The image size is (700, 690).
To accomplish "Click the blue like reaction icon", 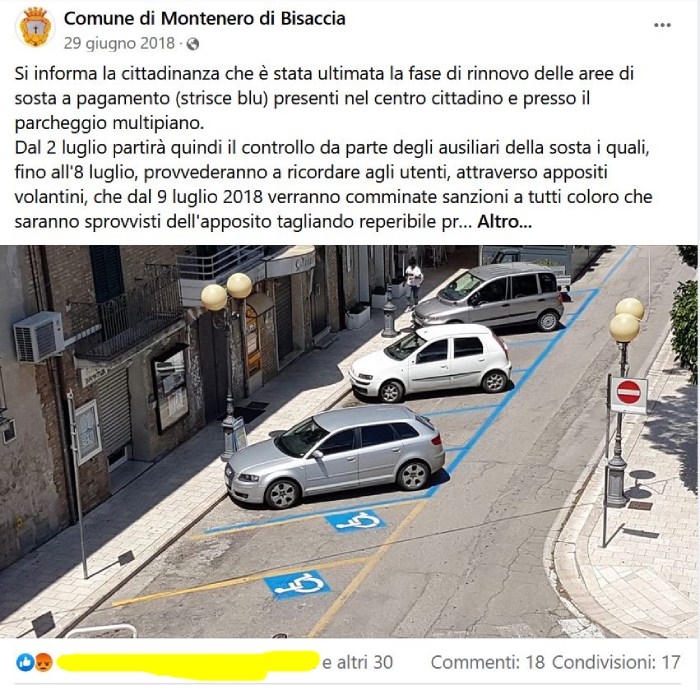I will [x=25, y=662].
